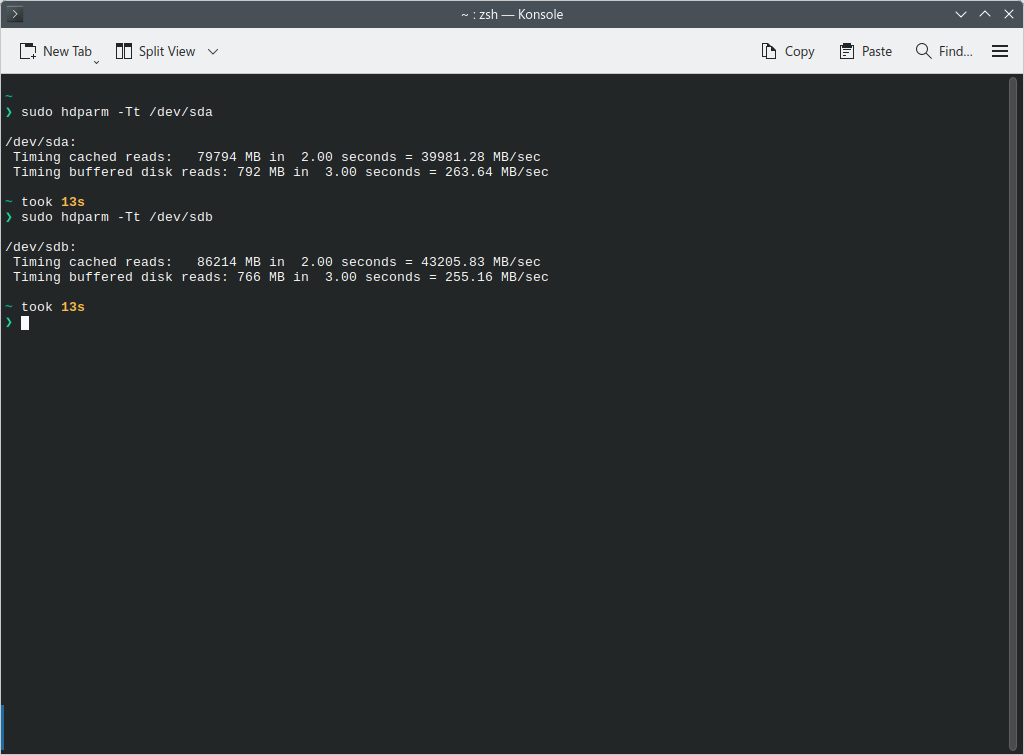Screen dimensions: 1024x755
Task: Open the Find search bar
Action: [944, 51]
